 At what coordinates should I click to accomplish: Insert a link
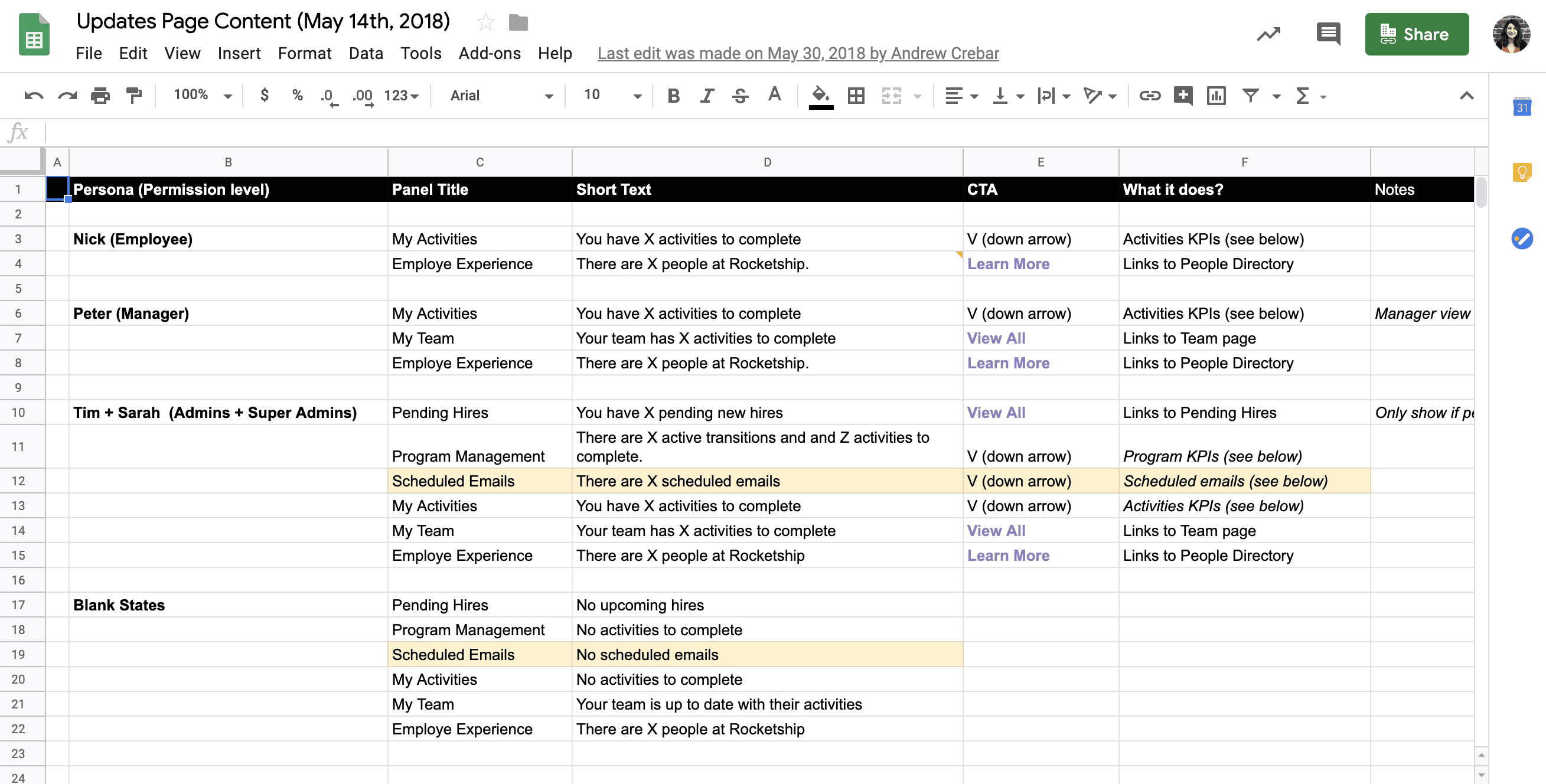(1149, 96)
